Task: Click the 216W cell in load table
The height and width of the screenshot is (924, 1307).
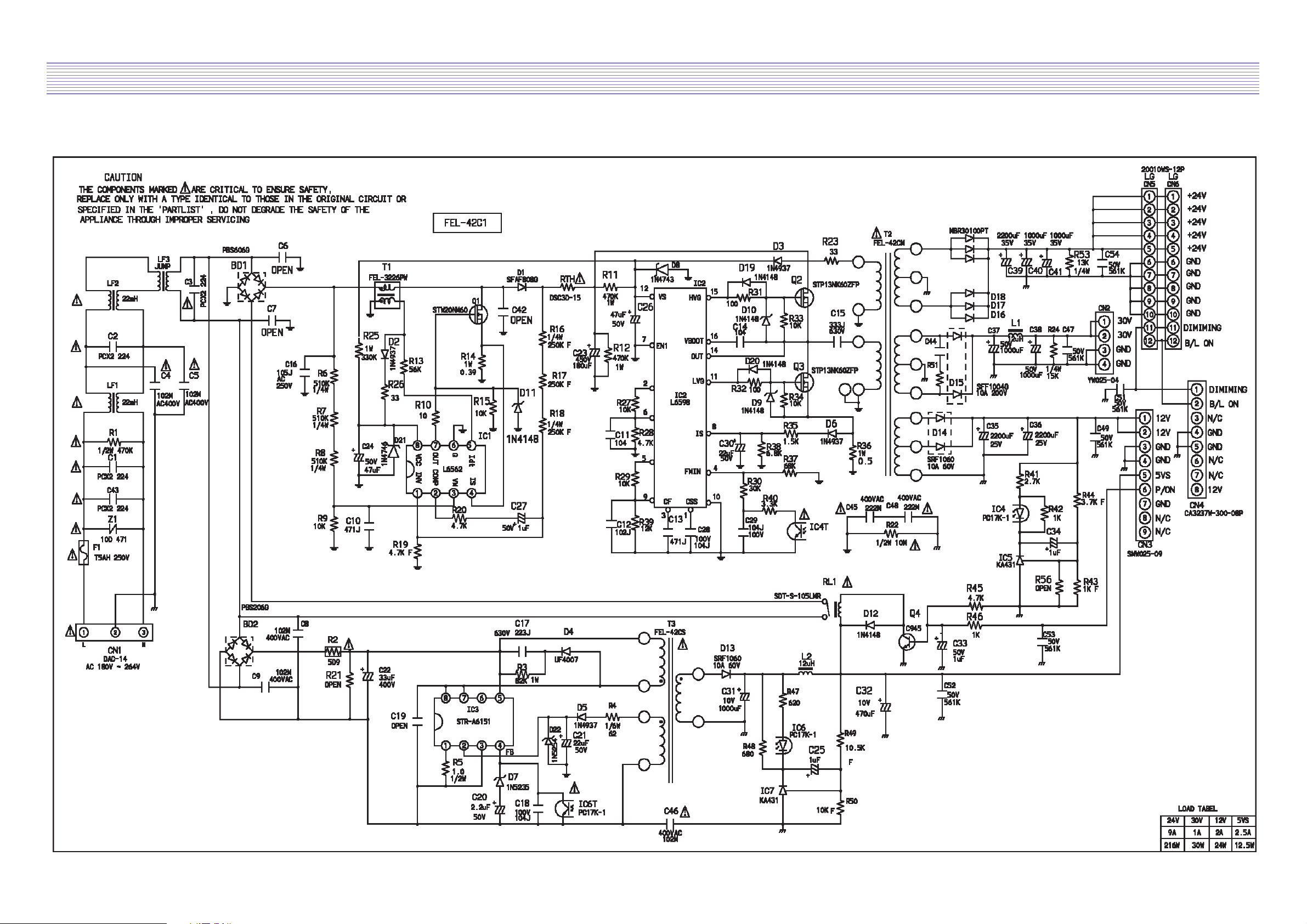Action: [x=1172, y=846]
